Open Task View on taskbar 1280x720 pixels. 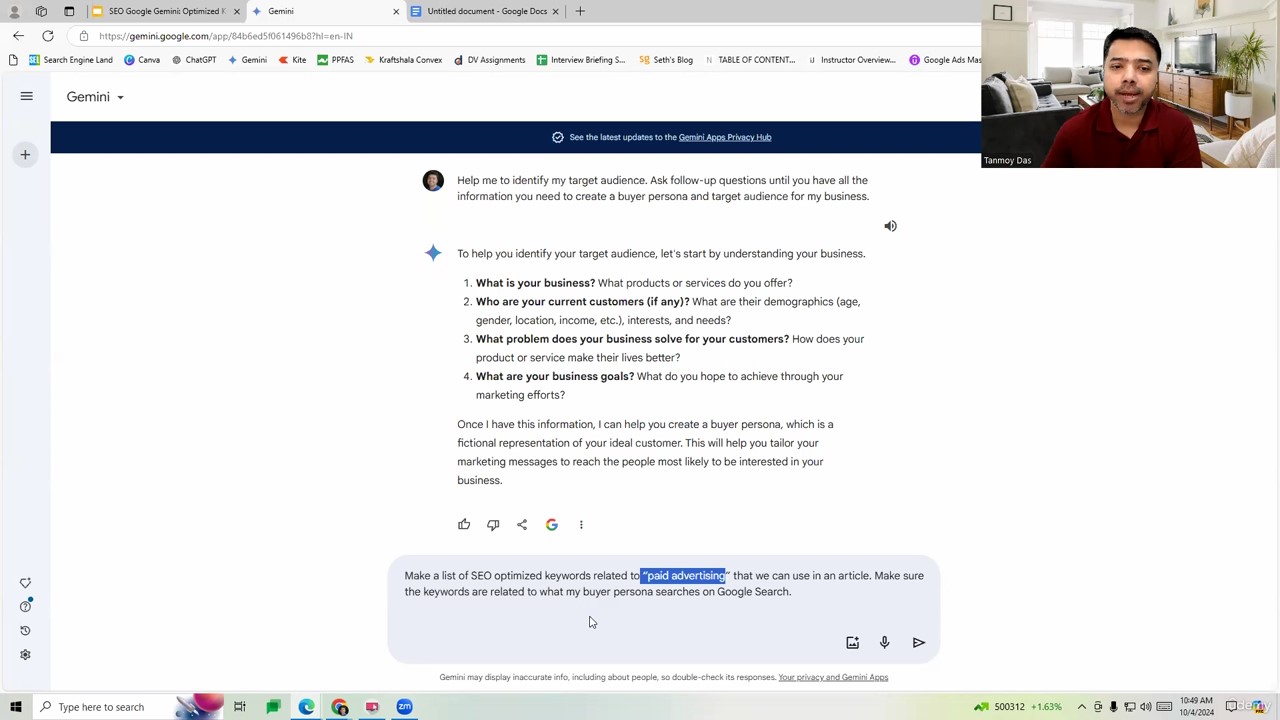tap(240, 707)
